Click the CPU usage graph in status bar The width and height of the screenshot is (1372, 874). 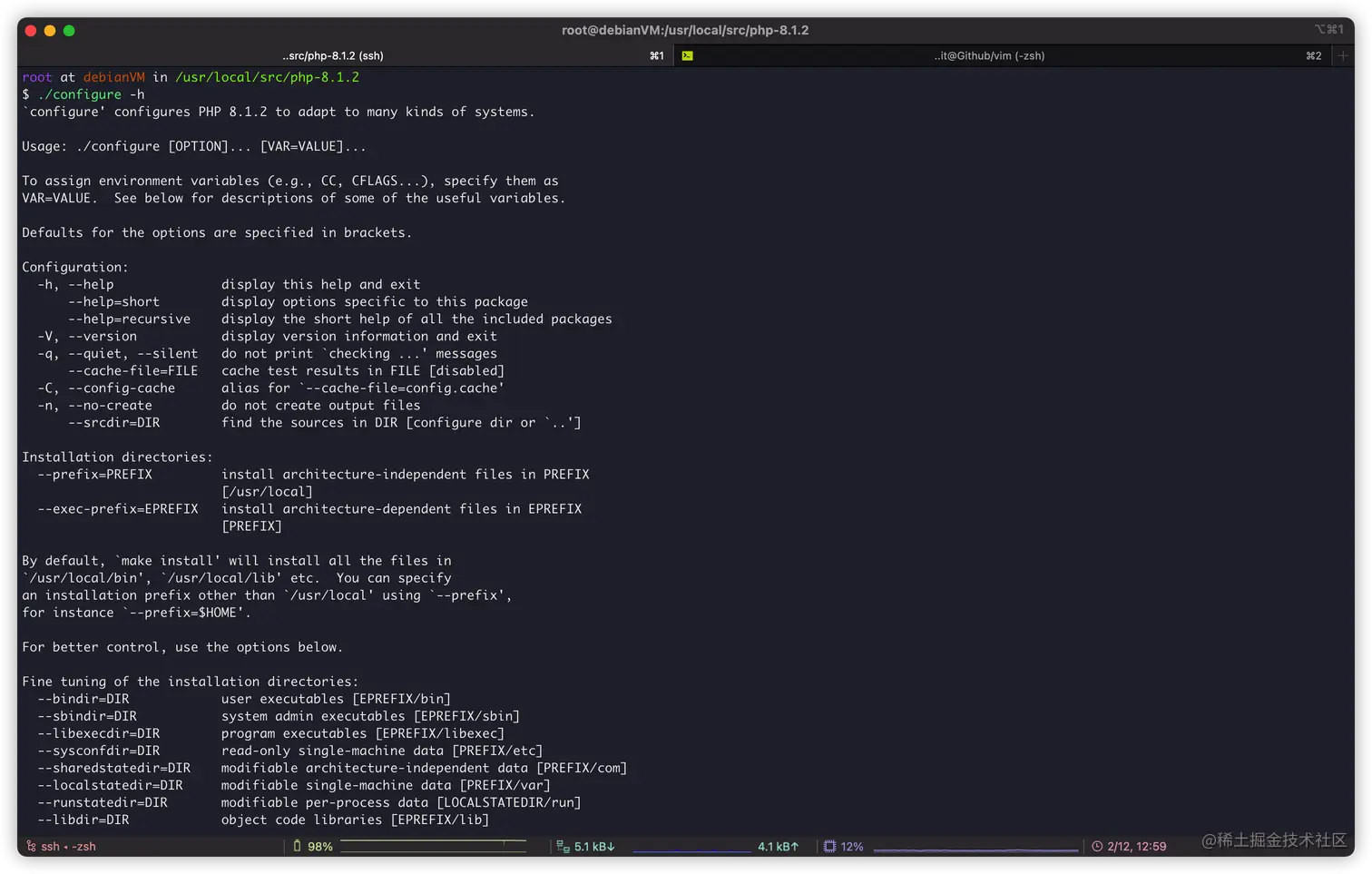pyautogui.click(x=975, y=848)
